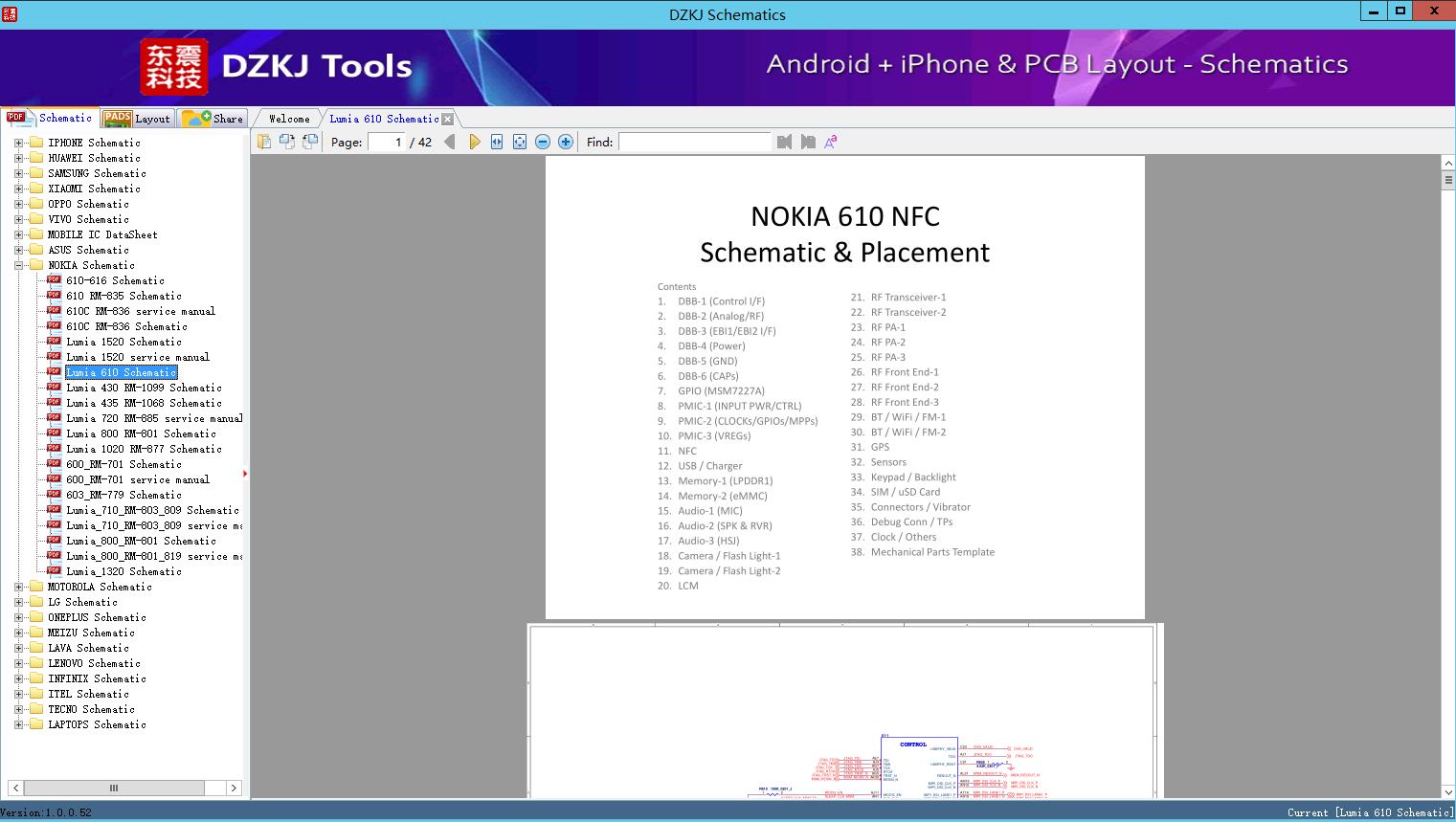Expand the OPPO Schematic folder
The width and height of the screenshot is (1456, 822).
(18, 204)
